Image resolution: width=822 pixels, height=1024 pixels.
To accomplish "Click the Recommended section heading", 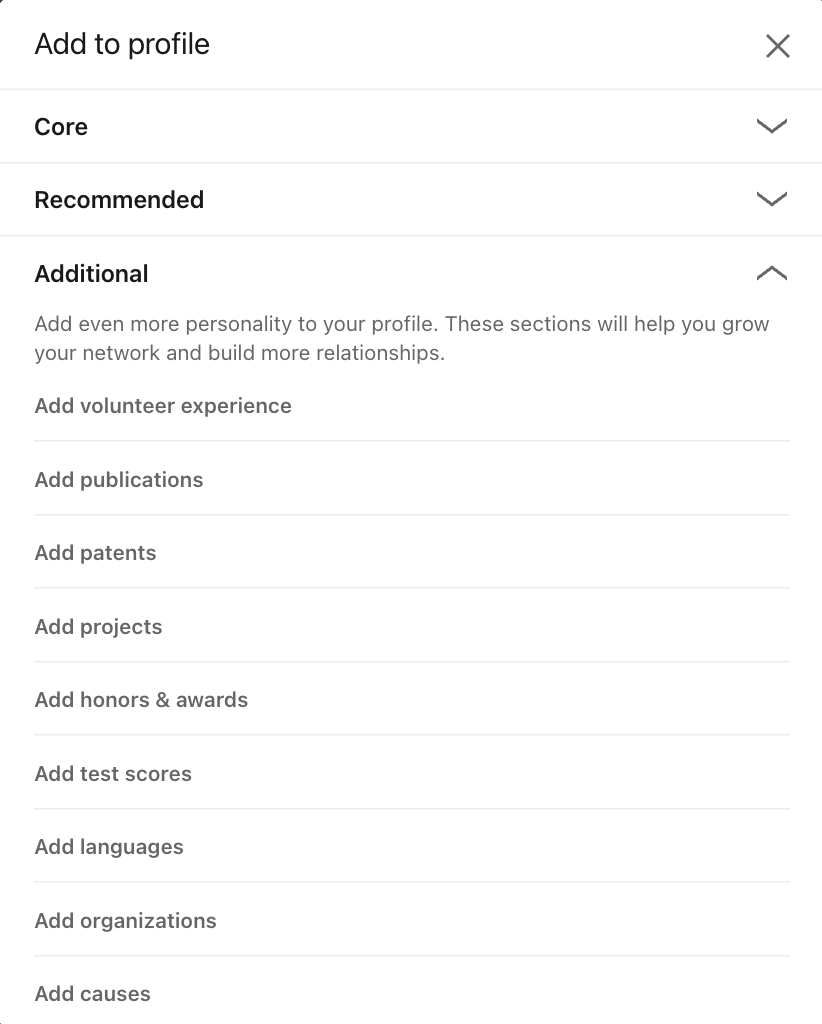I will (119, 200).
